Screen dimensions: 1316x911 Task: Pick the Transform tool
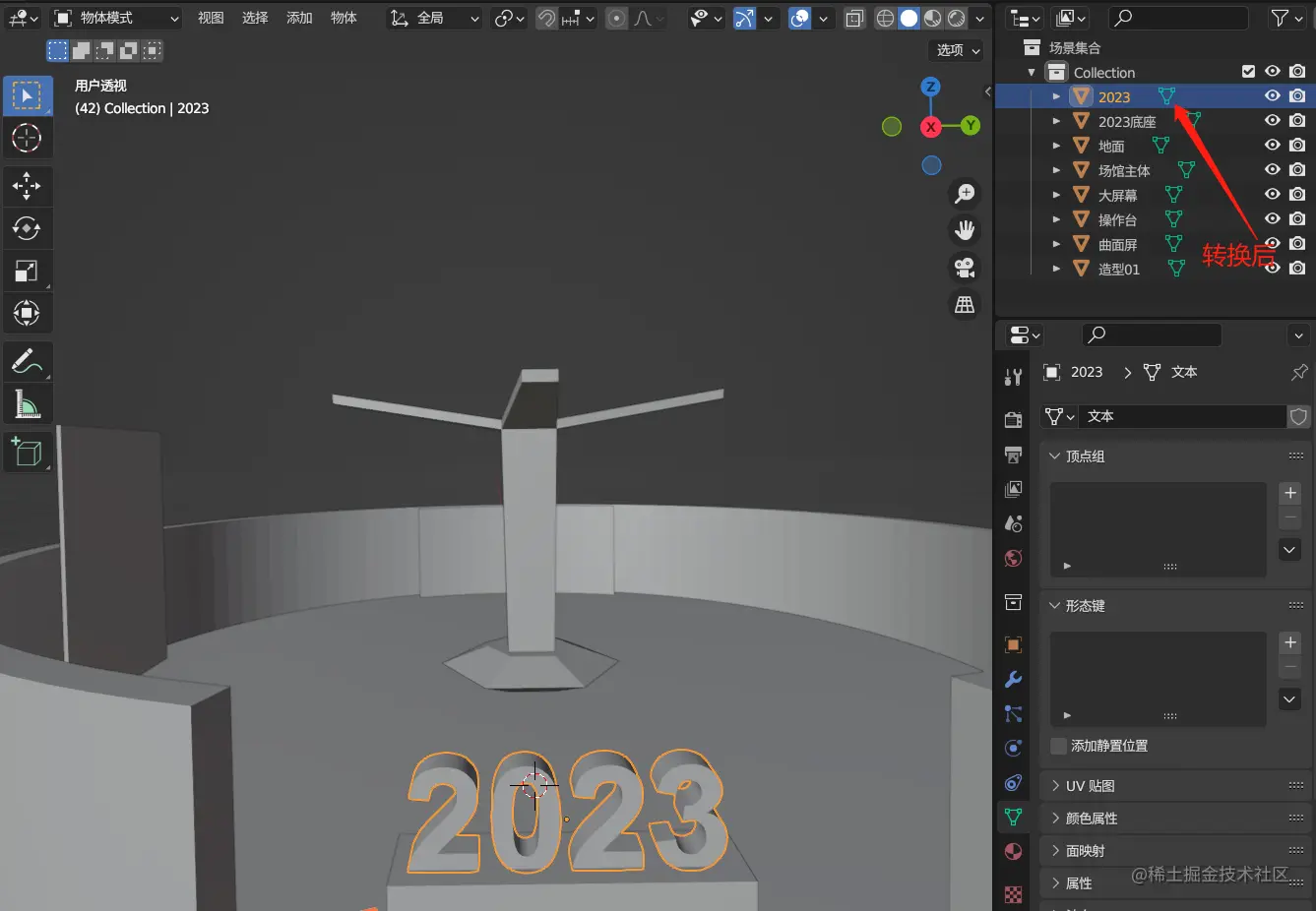pyautogui.click(x=27, y=313)
